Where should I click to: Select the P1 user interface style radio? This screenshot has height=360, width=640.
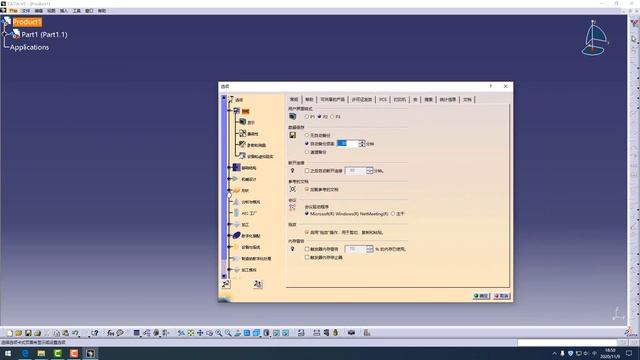click(x=307, y=117)
